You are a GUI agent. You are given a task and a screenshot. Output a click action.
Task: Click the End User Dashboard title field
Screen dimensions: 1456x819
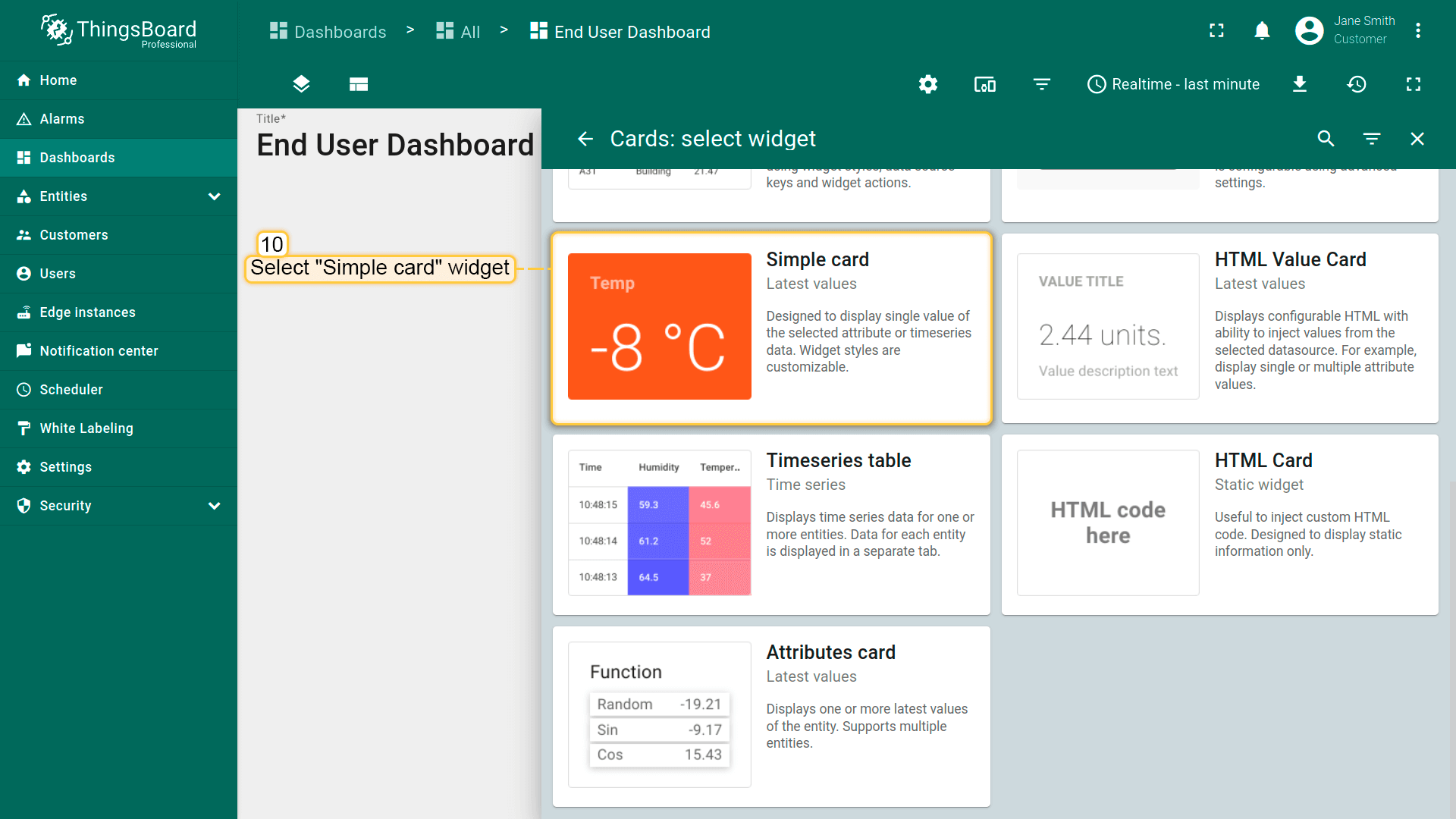coord(395,145)
